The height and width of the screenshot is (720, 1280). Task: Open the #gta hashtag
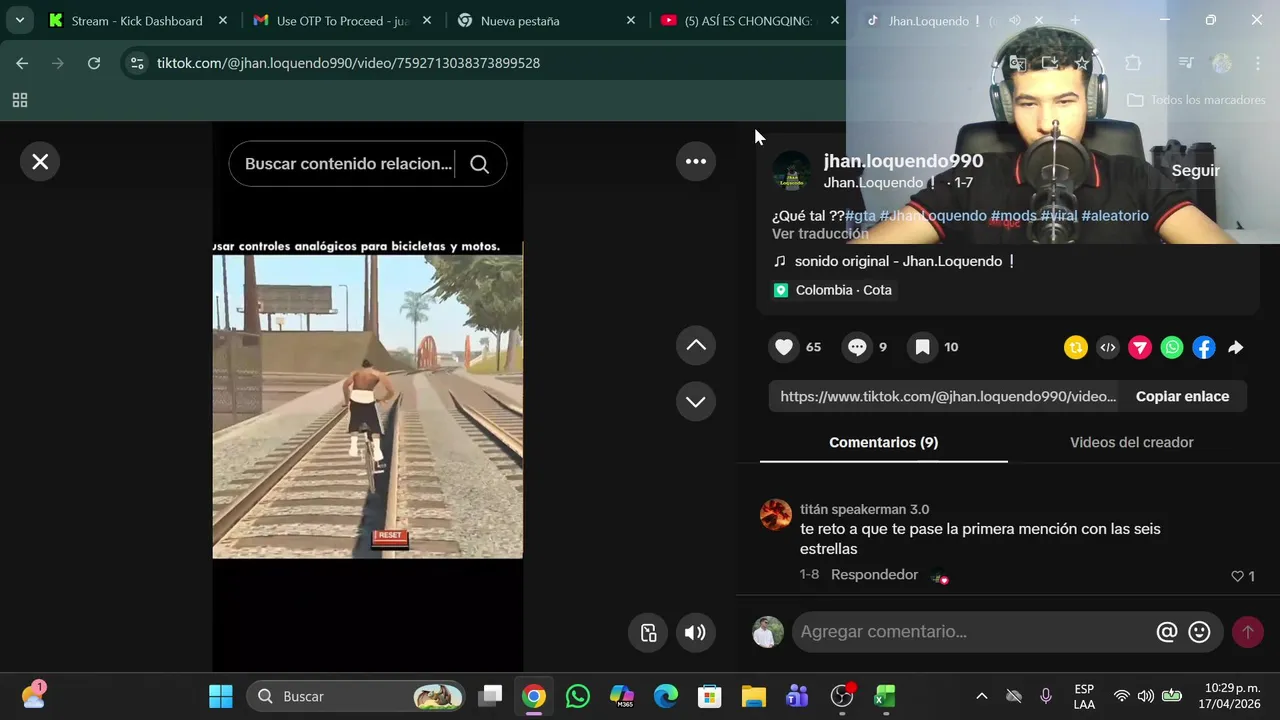pyautogui.click(x=861, y=216)
